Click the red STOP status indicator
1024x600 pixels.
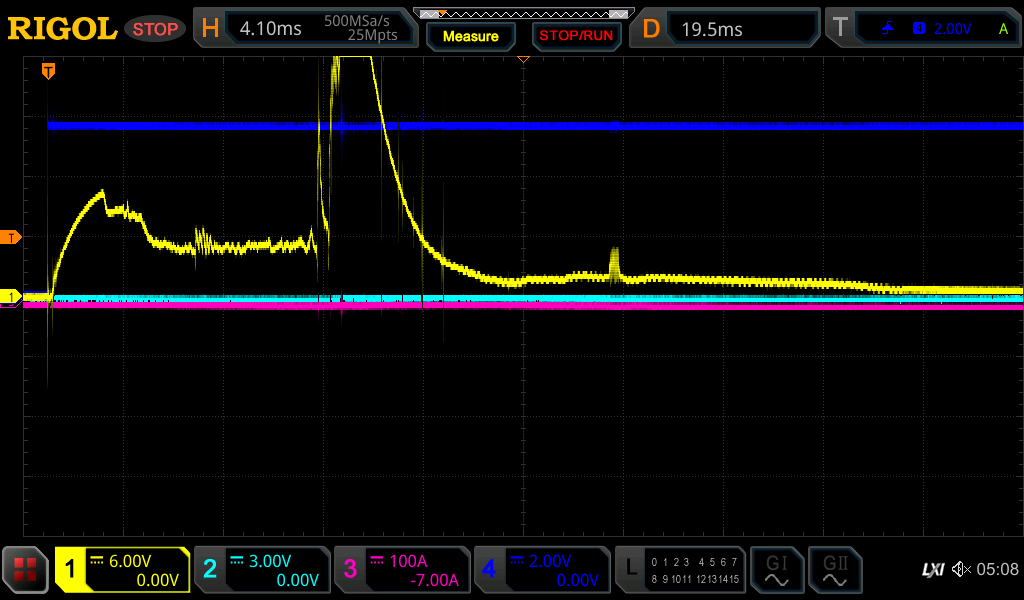pos(155,29)
